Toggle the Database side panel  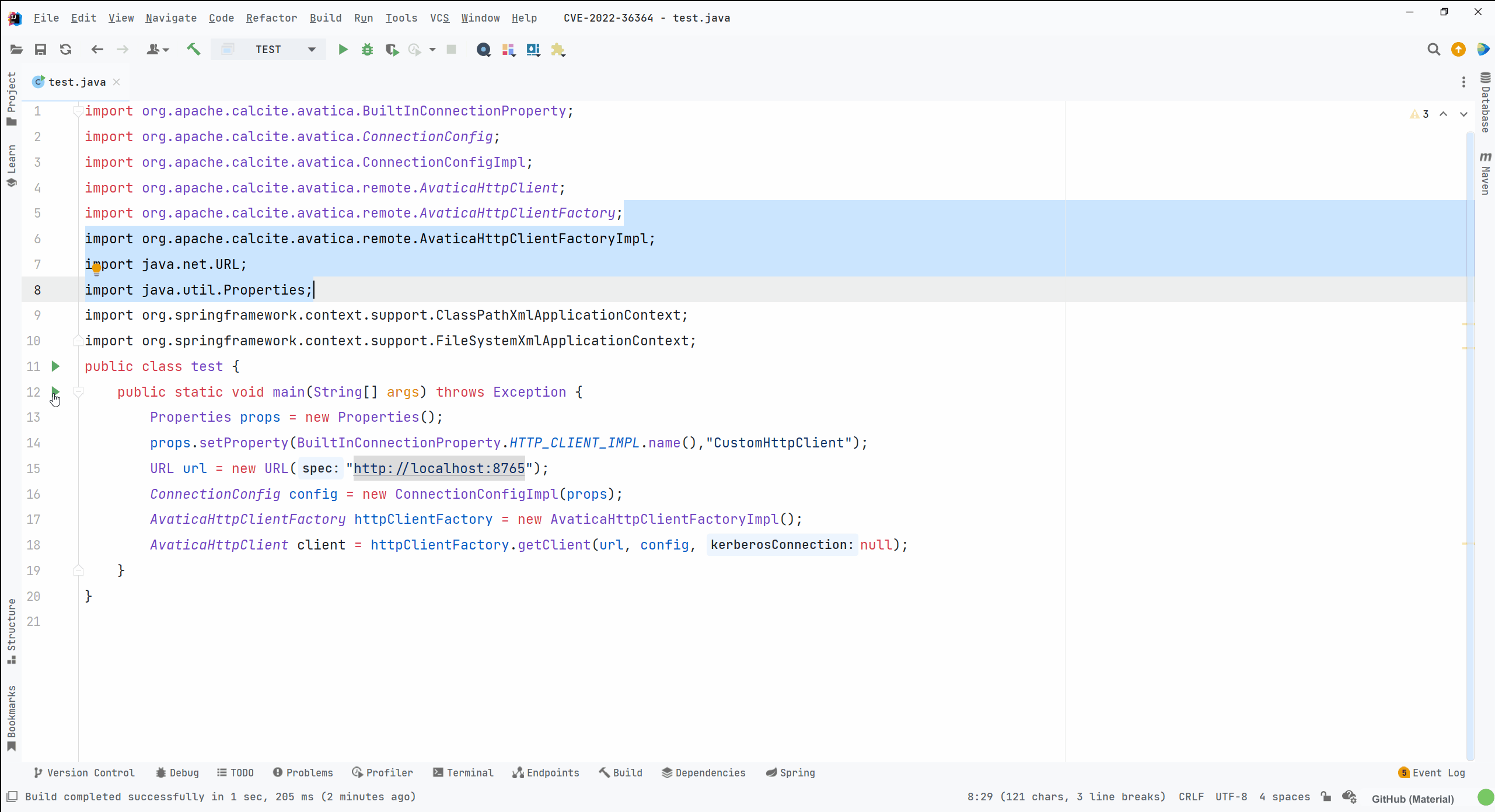pyautogui.click(x=1485, y=103)
